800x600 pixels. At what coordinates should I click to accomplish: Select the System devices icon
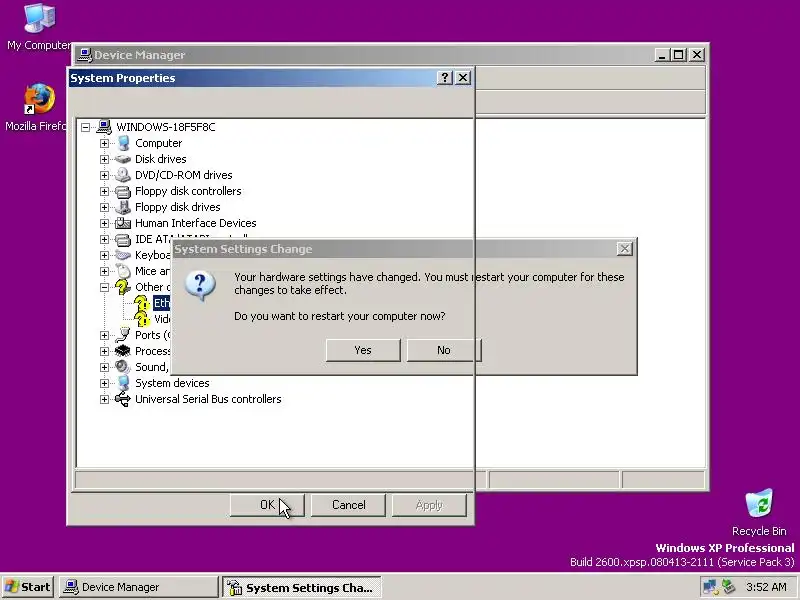[123, 383]
